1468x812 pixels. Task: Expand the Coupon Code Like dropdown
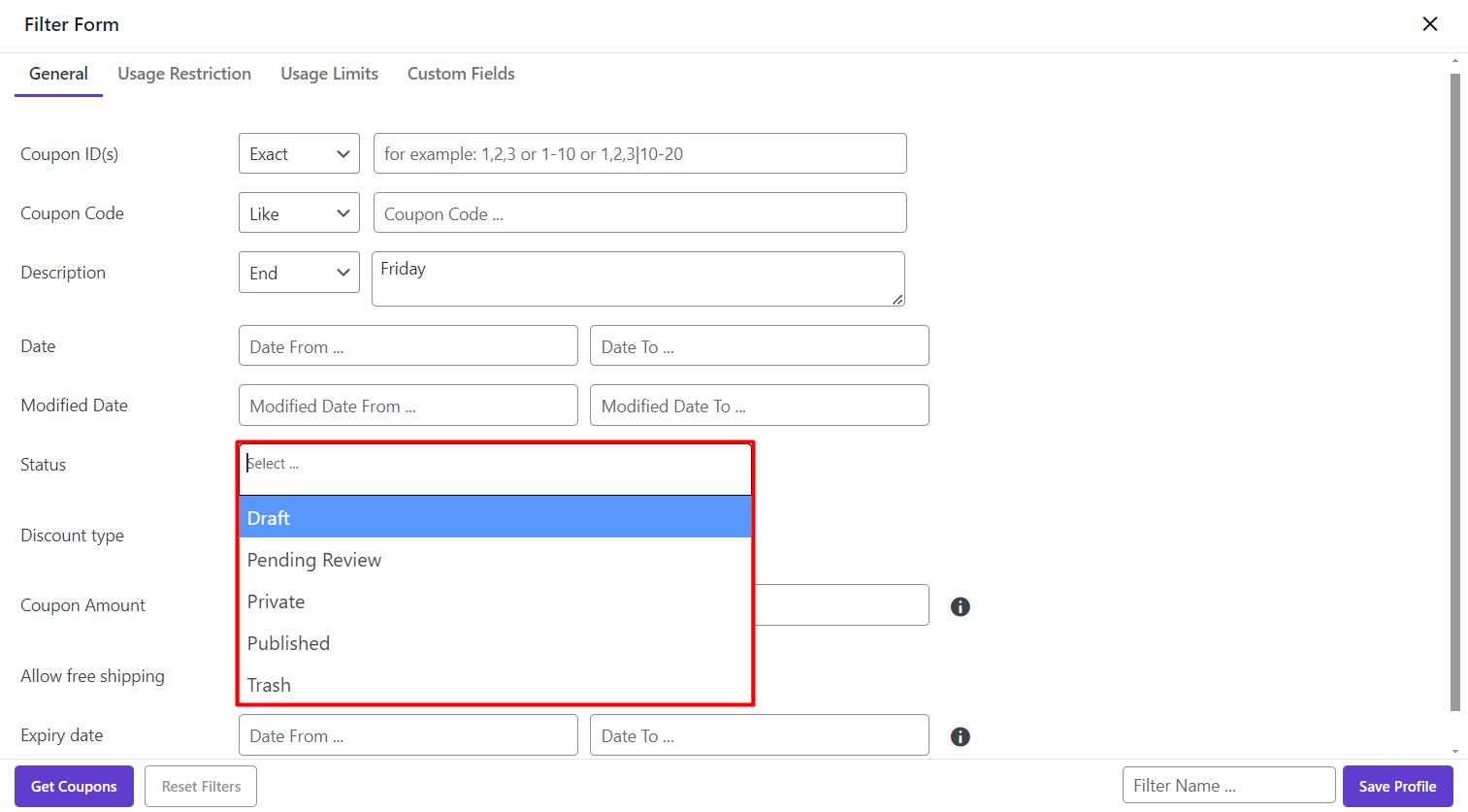pos(299,213)
